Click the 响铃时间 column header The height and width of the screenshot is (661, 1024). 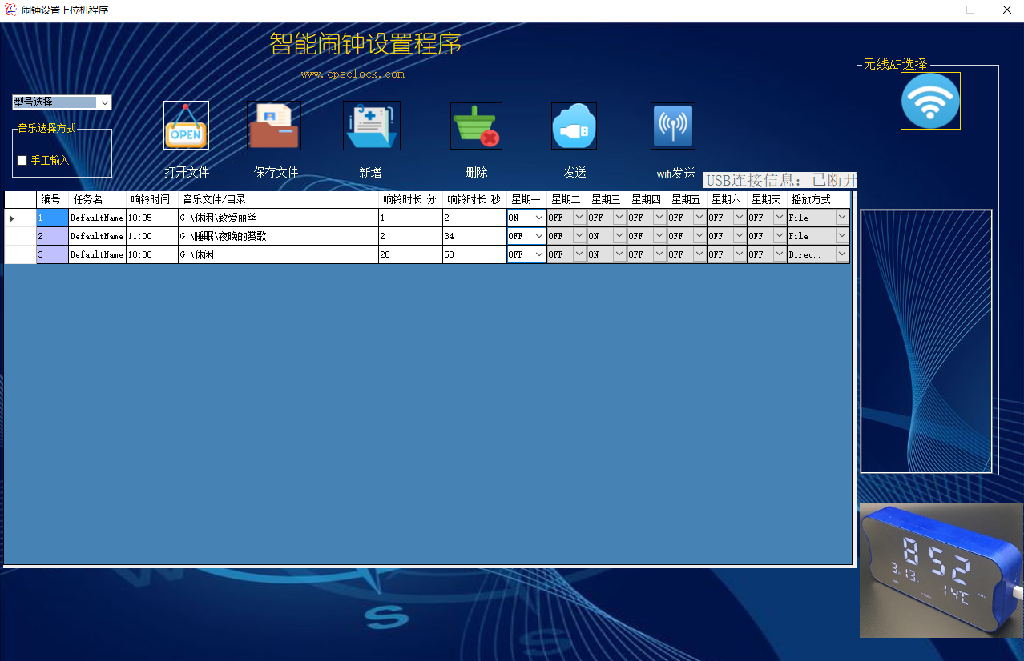coord(152,199)
